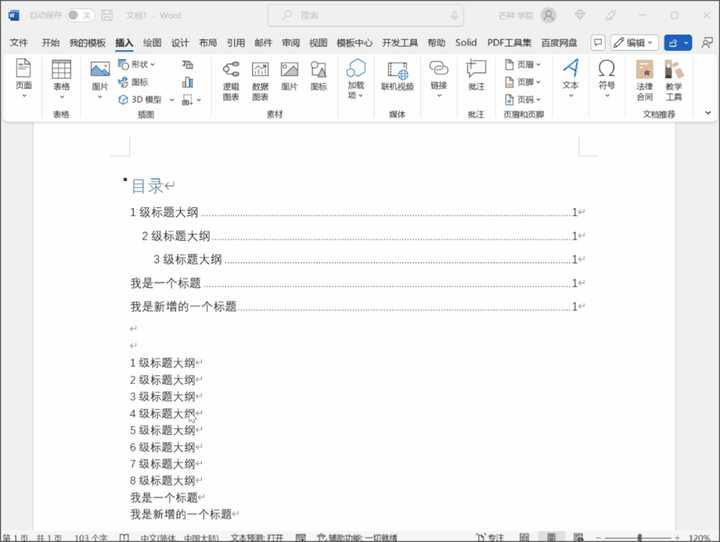The width and height of the screenshot is (720, 542).
Task: Insert a 图片 (Picture) from the 插图 group
Action: tap(100, 79)
